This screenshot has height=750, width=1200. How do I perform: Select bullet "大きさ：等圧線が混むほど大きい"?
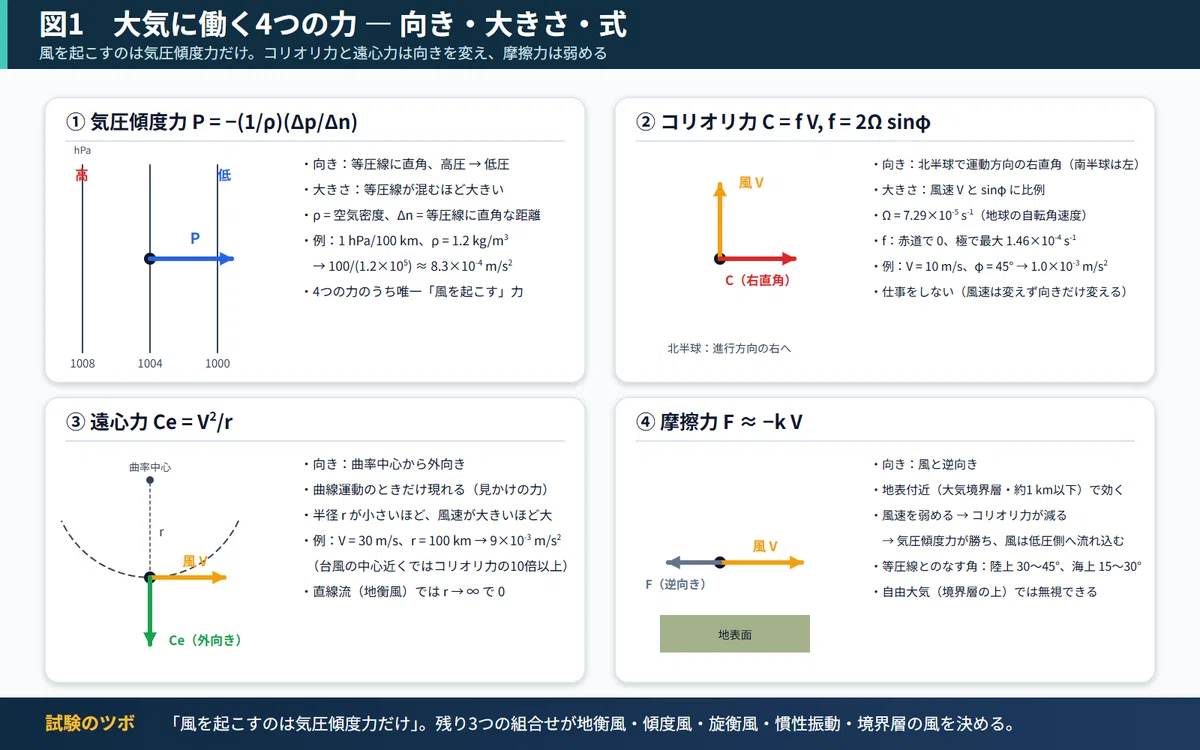point(402,190)
